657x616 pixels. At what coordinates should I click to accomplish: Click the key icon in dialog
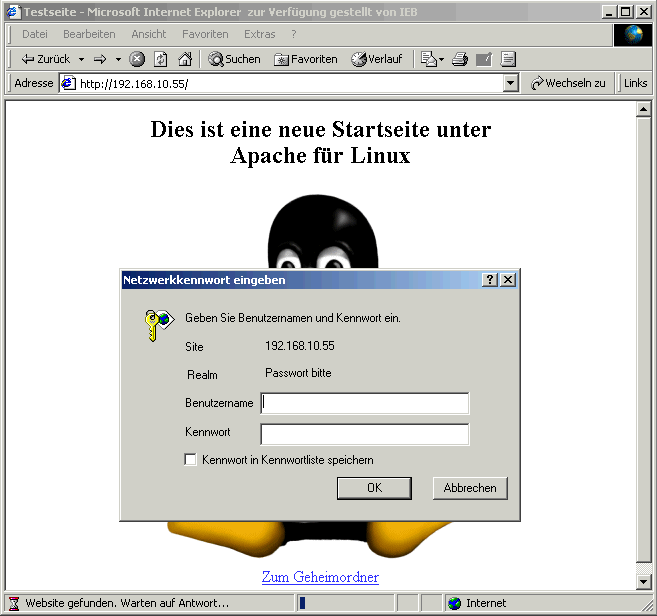click(x=158, y=325)
